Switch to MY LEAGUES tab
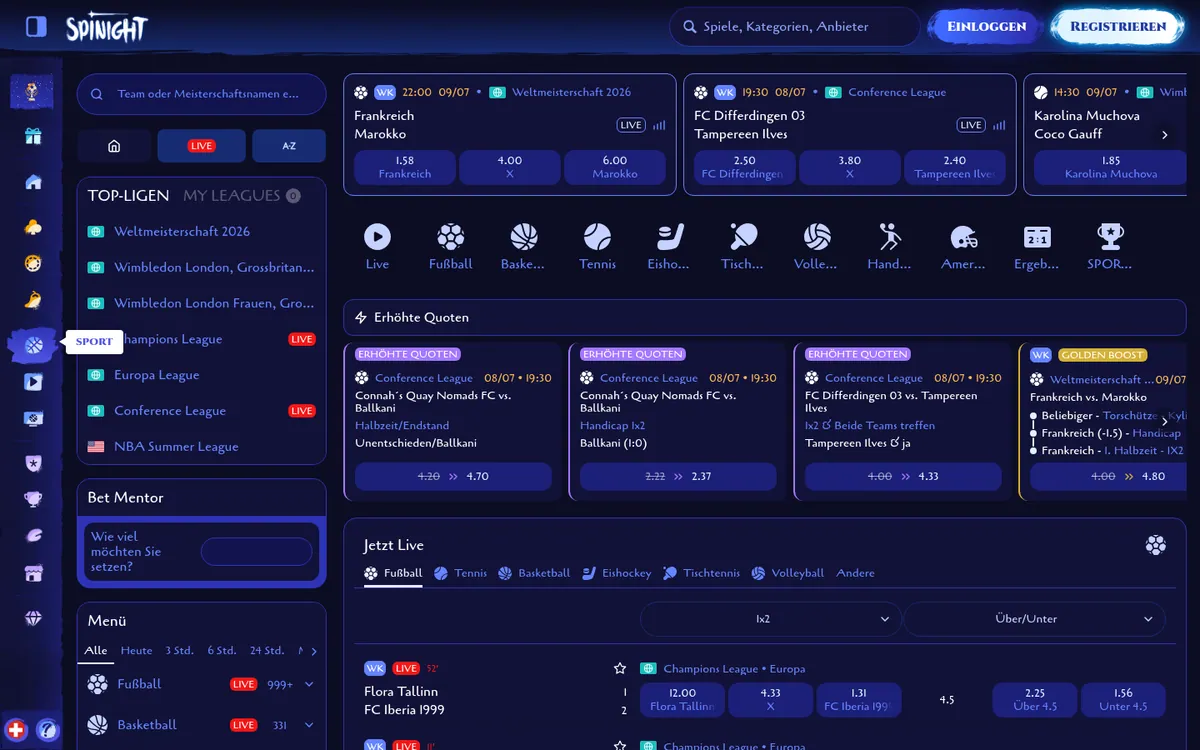 click(241, 196)
